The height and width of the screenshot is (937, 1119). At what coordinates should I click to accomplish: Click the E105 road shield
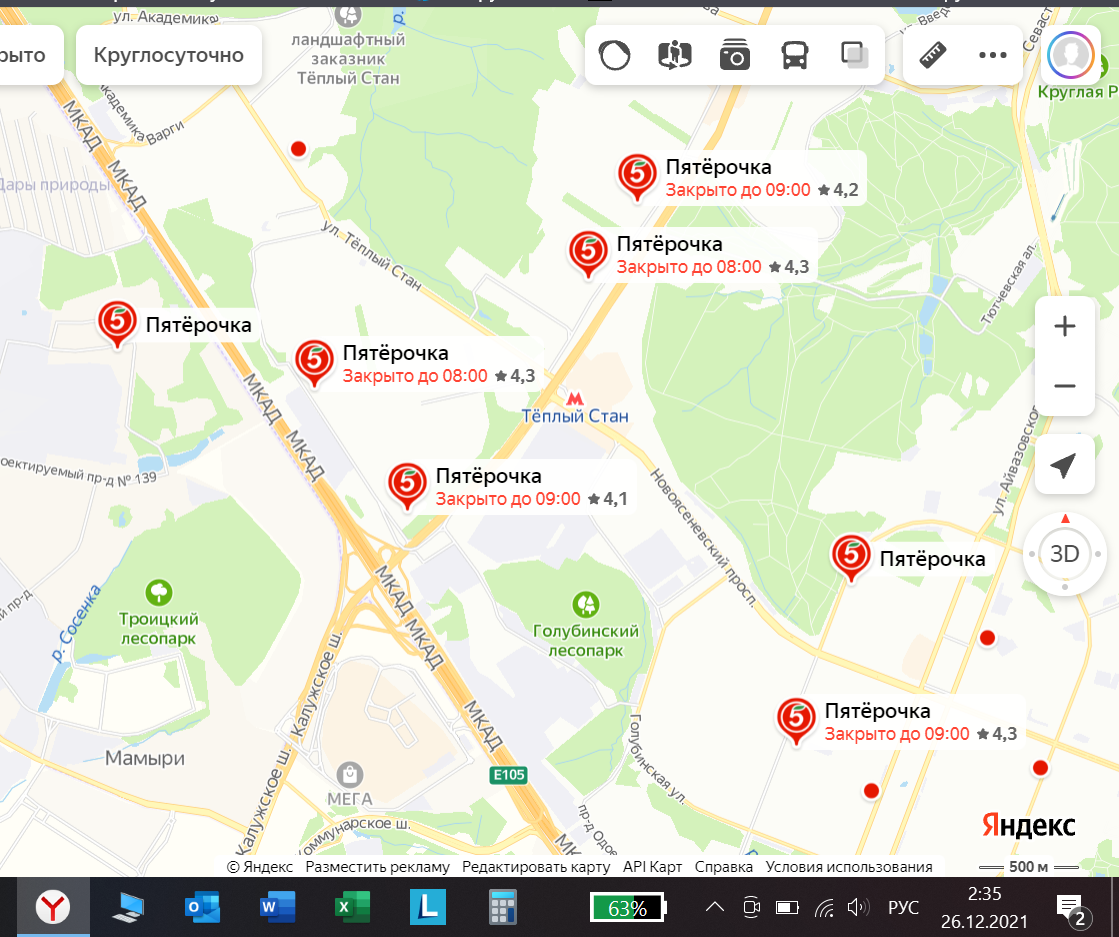[x=509, y=775]
